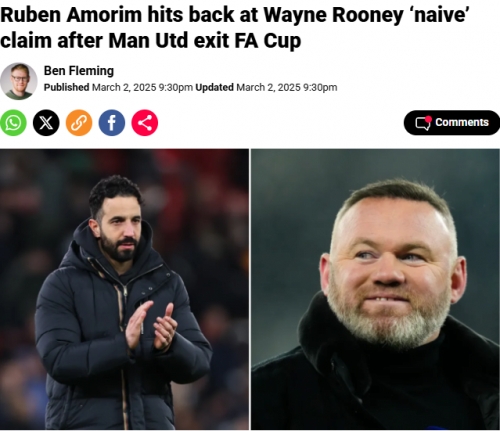Open the Comments section
The width and height of the screenshot is (500, 431).
[452, 123]
